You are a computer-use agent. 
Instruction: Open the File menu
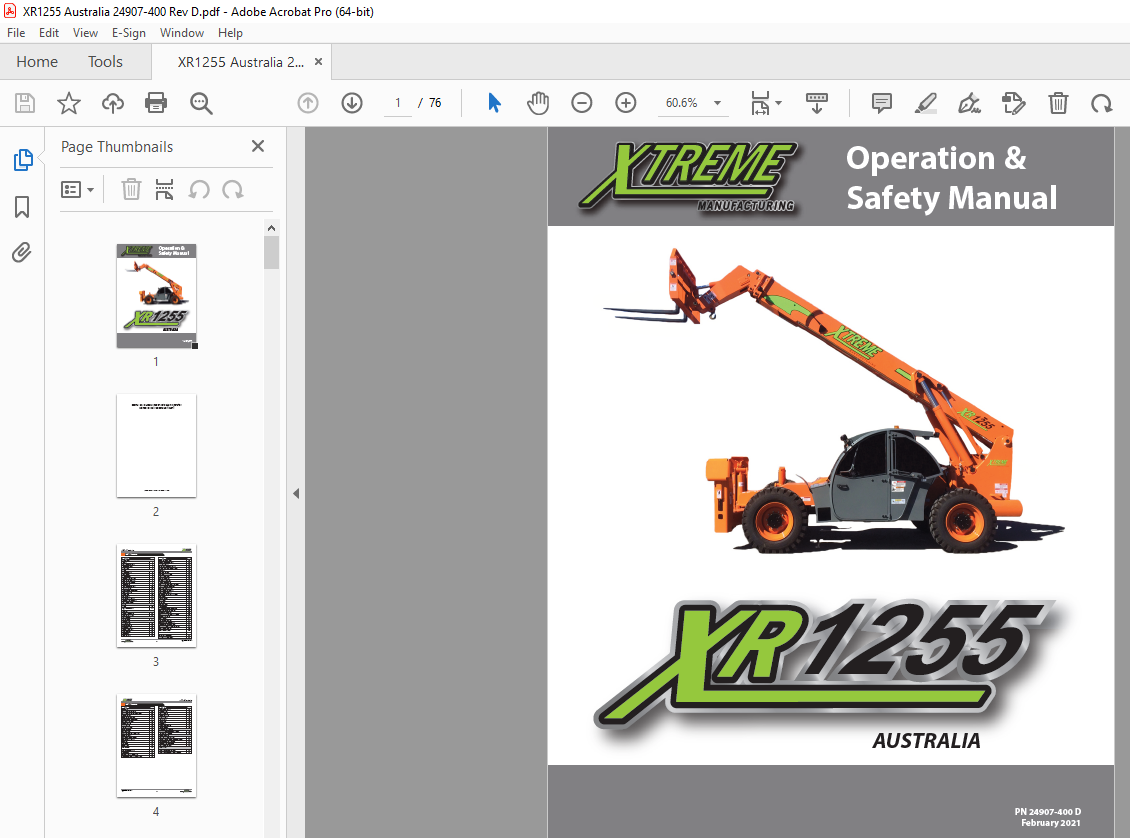(x=16, y=33)
